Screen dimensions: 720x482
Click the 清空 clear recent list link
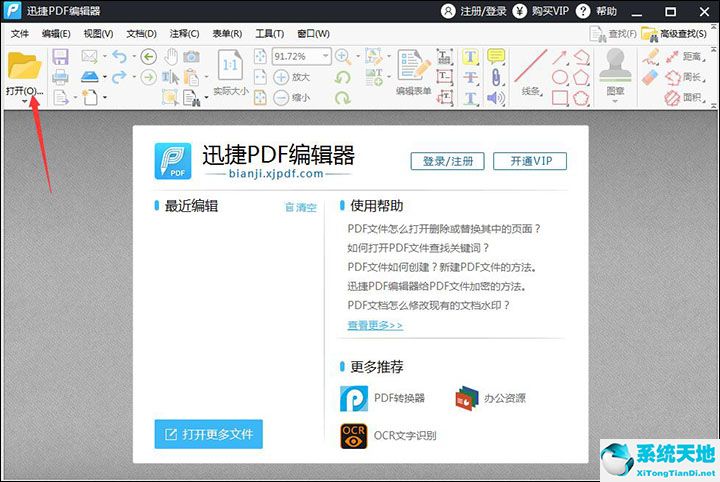[301, 207]
